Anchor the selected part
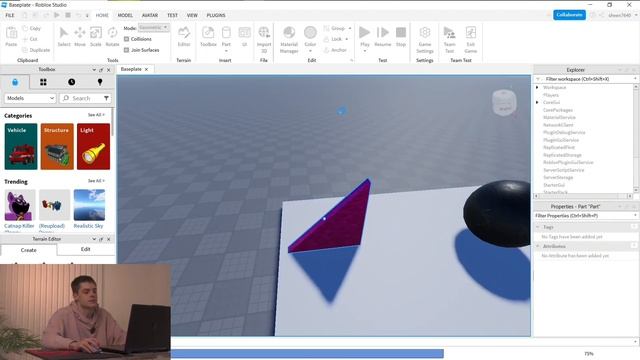Screen dimensions: 640x360 click(x=335, y=50)
